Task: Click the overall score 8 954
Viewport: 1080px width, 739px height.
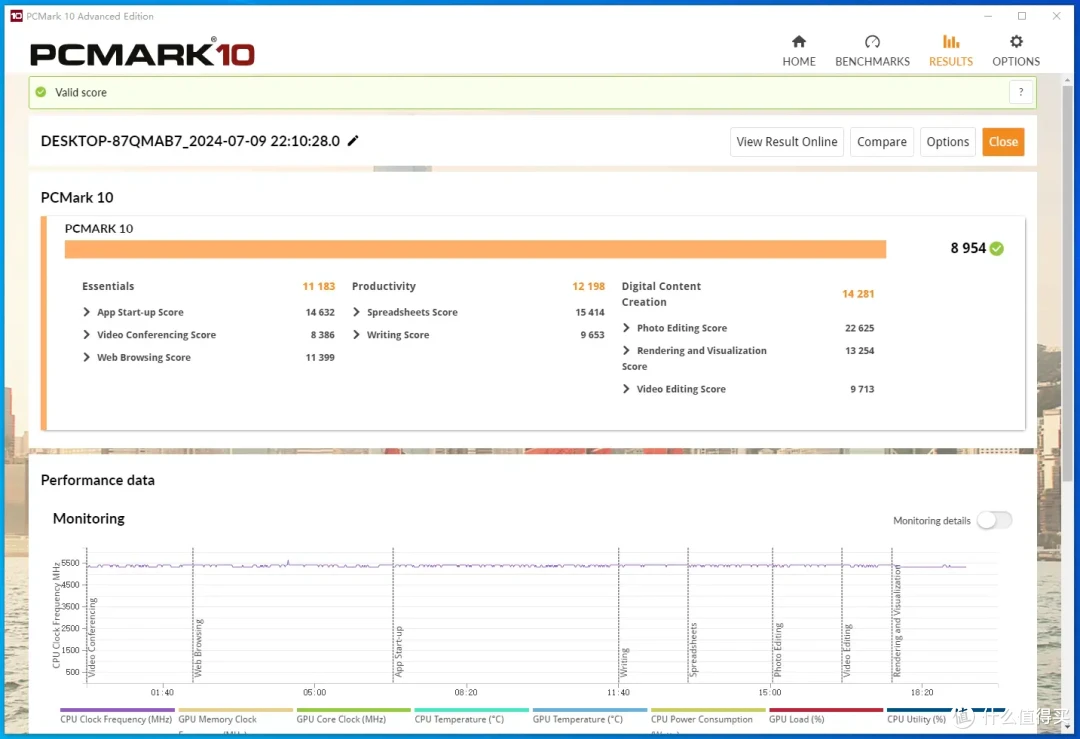Action: point(968,248)
